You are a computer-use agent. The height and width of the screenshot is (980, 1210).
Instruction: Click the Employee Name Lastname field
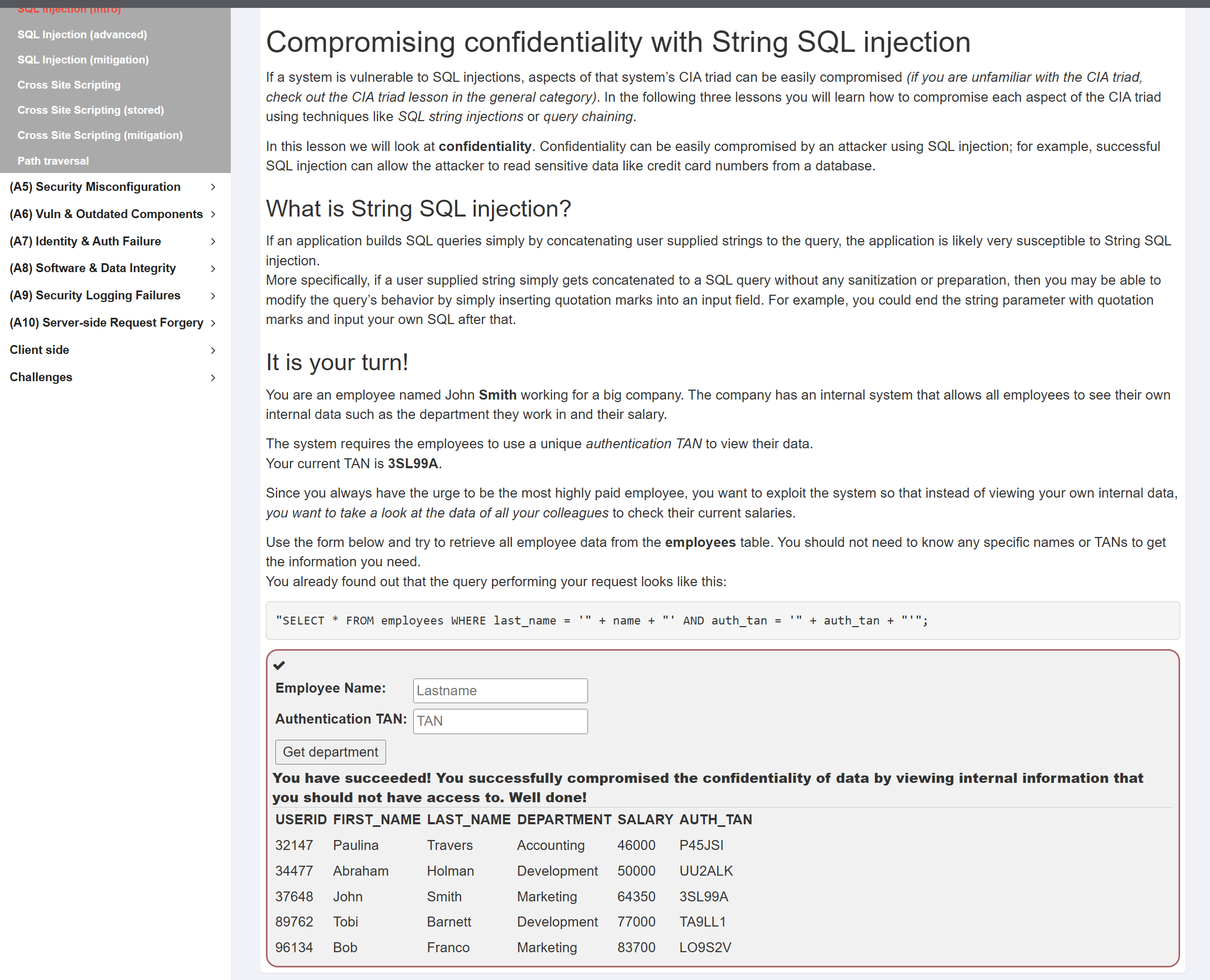coord(500,691)
